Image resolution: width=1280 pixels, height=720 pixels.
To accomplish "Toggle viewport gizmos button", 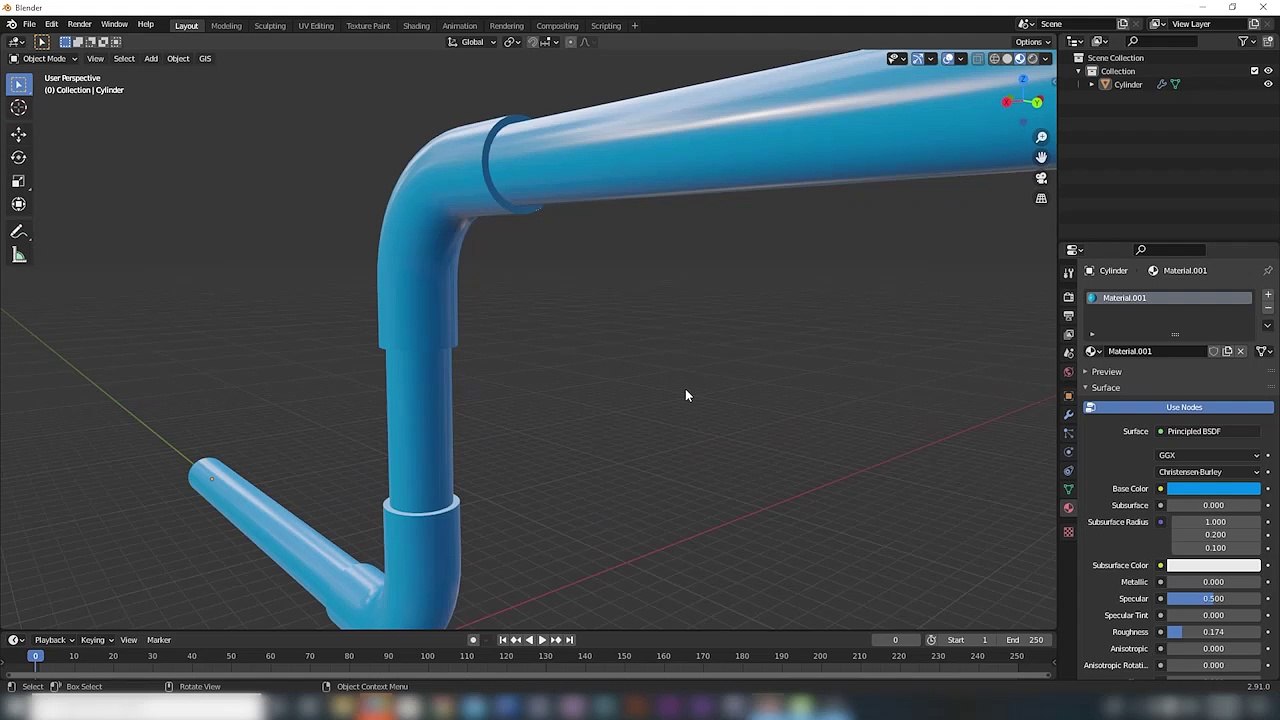I will click(x=917, y=59).
